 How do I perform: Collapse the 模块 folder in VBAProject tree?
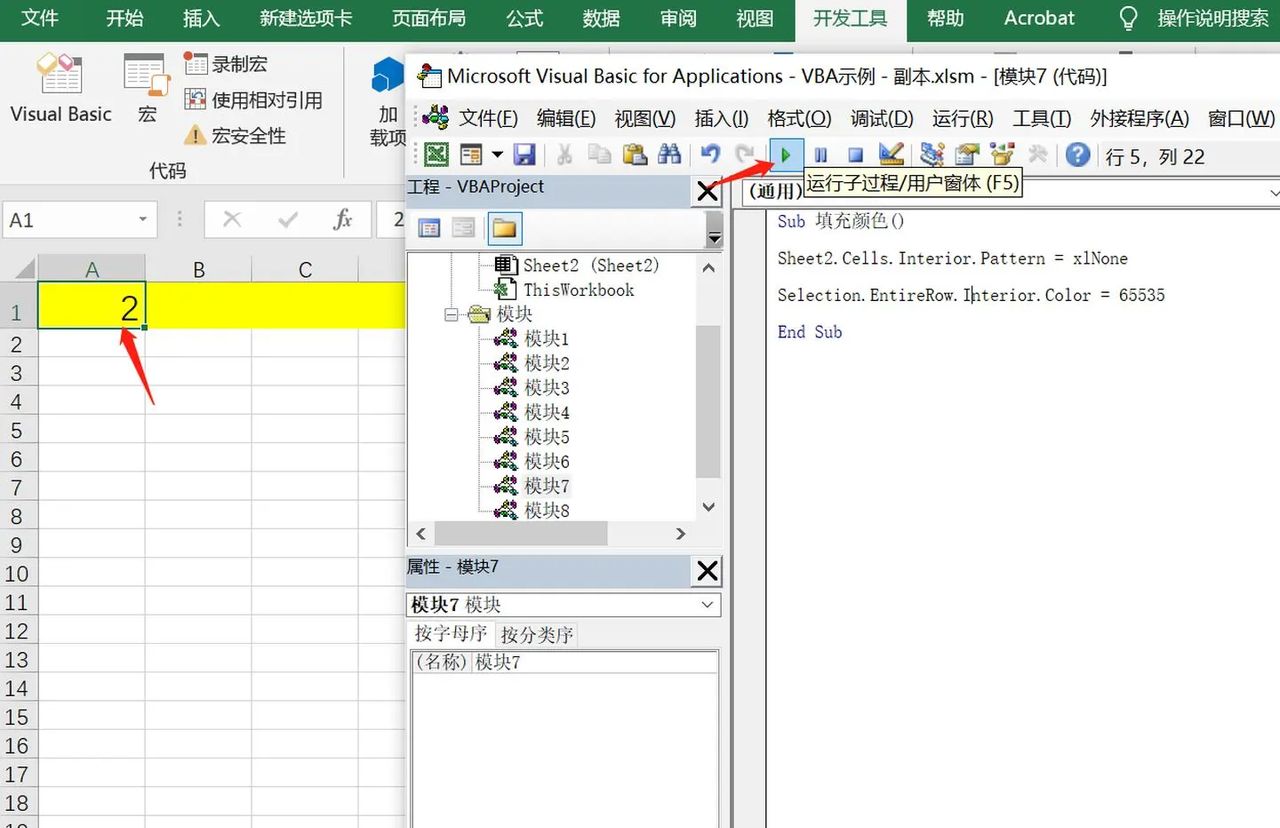[451, 313]
